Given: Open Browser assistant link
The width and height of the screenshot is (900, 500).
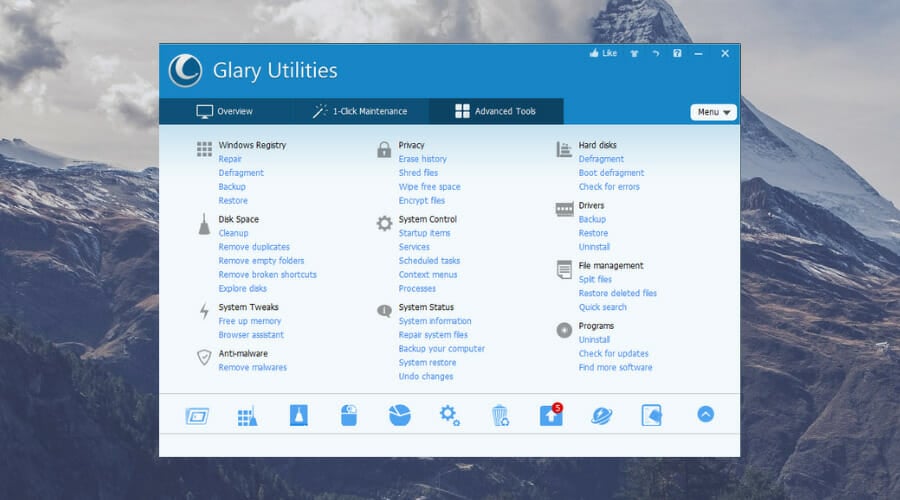Looking at the screenshot, I should (251, 335).
